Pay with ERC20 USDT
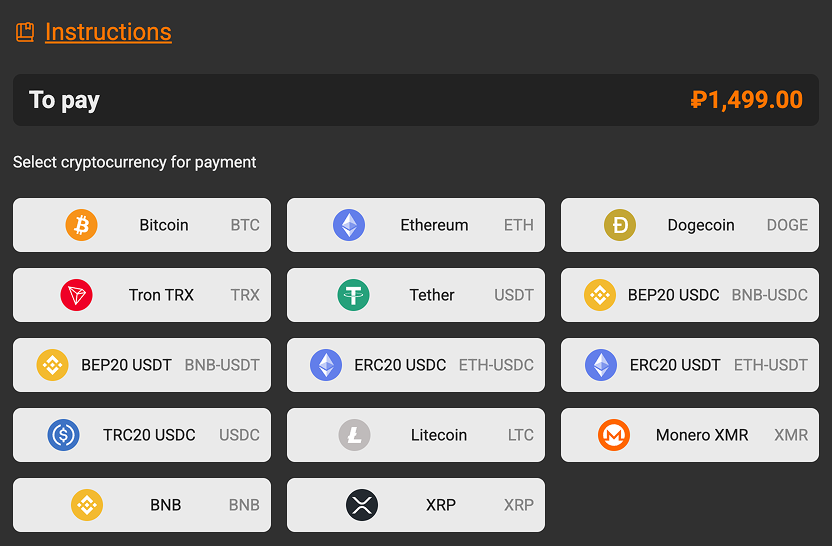Image resolution: width=832 pixels, height=546 pixels. tap(697, 365)
